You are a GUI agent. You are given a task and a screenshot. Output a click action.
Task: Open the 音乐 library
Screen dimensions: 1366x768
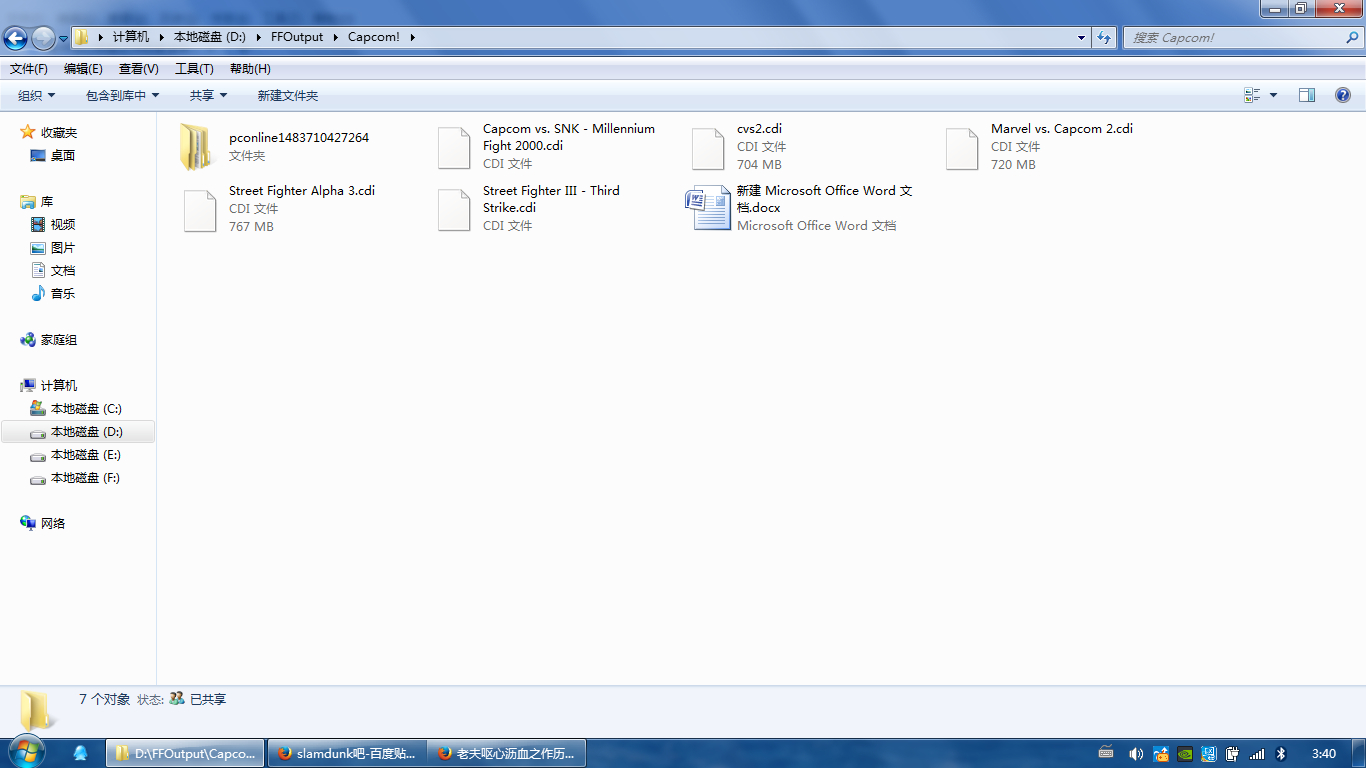(63, 293)
